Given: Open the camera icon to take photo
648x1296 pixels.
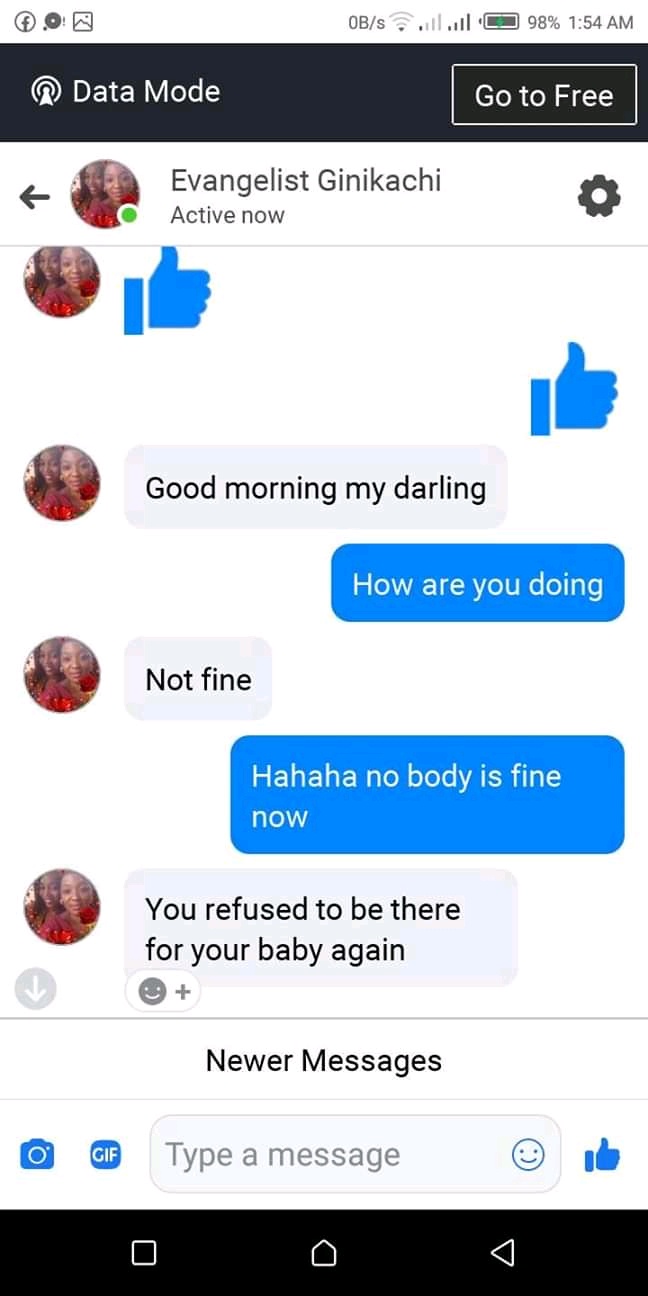Looking at the screenshot, I should pyautogui.click(x=37, y=1154).
